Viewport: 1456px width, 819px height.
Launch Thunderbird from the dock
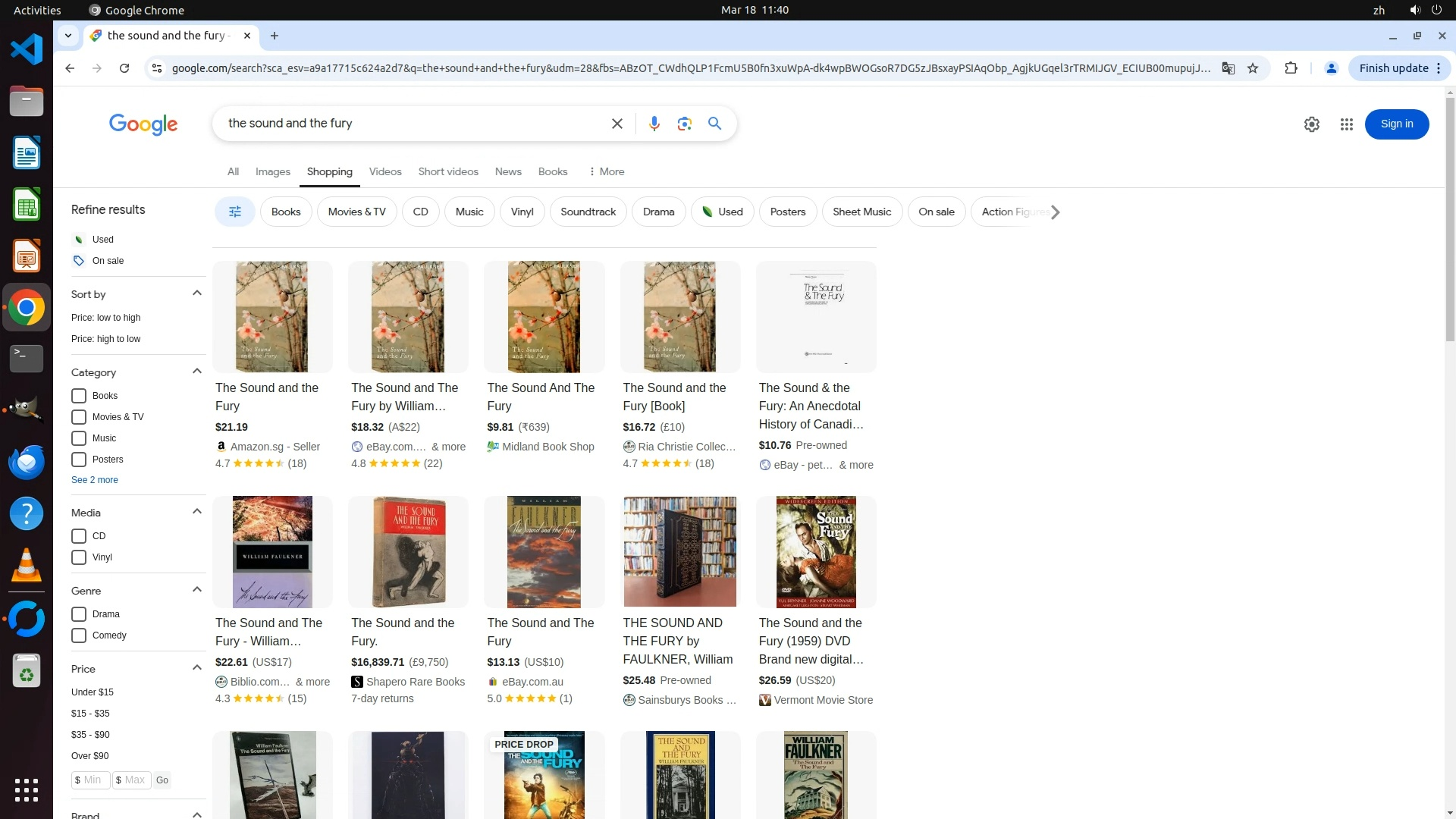(x=27, y=462)
